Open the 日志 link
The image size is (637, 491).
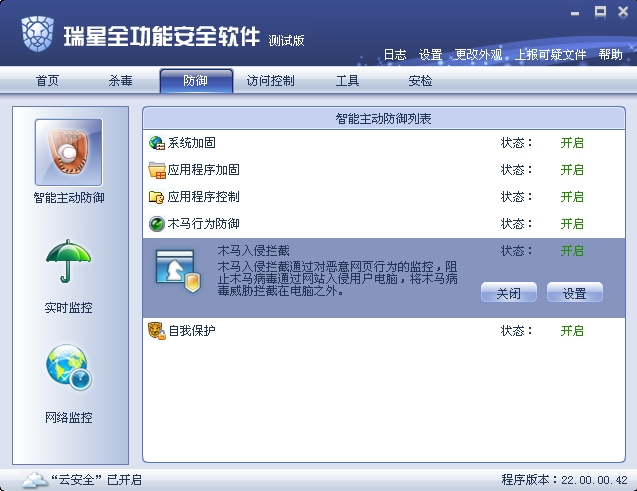[x=395, y=55]
